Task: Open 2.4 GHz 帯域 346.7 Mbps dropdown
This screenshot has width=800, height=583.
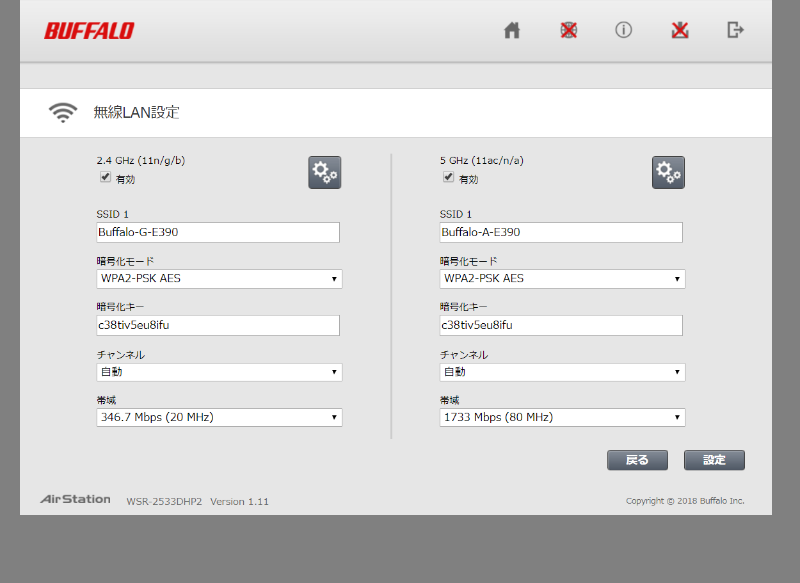Action: (218, 417)
